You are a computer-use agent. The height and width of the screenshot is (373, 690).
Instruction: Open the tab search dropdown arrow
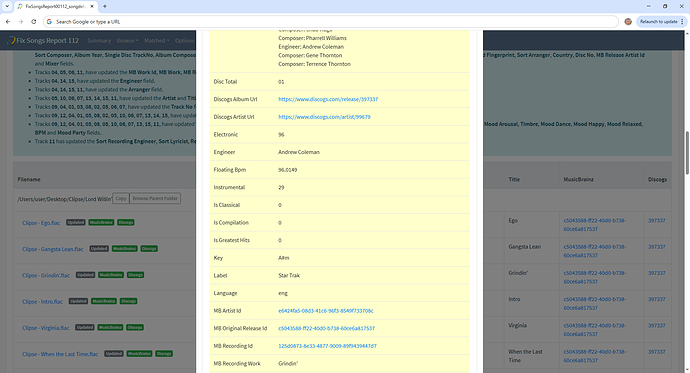(x=7, y=6)
